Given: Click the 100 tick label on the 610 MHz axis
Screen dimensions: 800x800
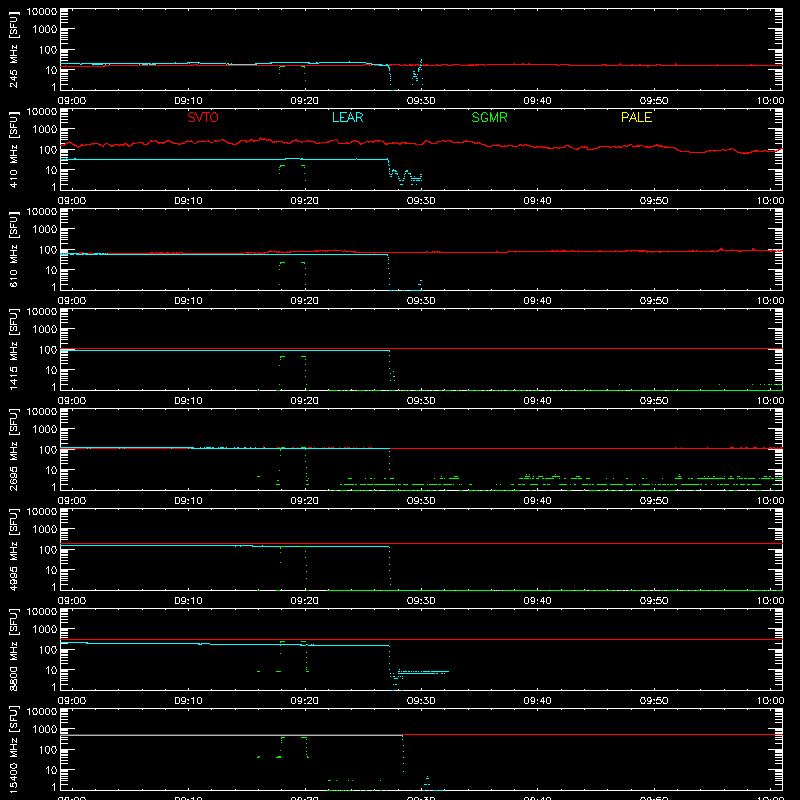Looking at the screenshot, I should (48, 249).
